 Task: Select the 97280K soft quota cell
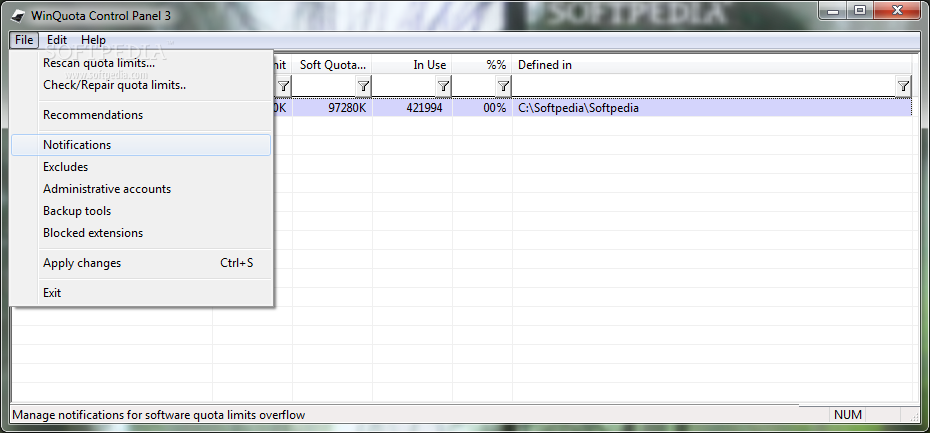coord(332,109)
